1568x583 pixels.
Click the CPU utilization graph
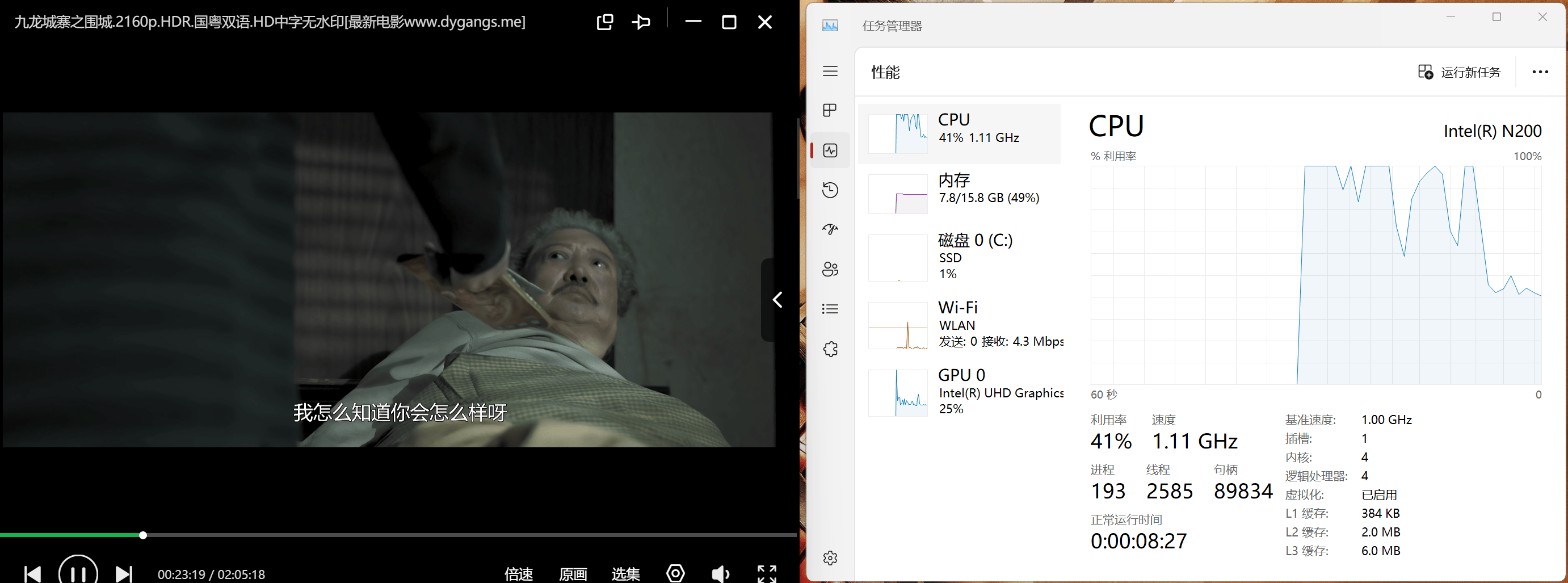[x=1316, y=275]
